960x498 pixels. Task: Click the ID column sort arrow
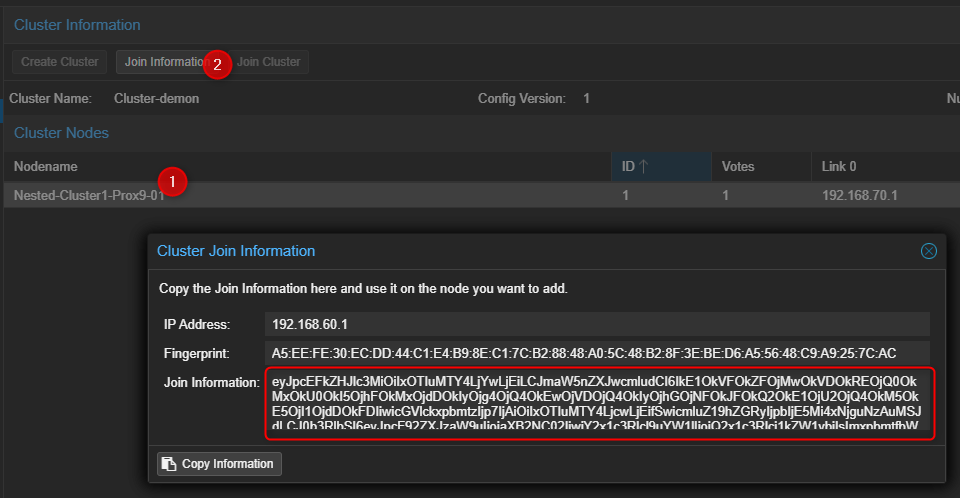(643, 167)
